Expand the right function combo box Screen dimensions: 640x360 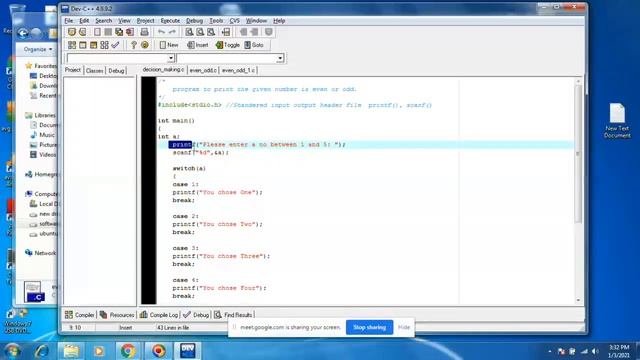[280, 58]
